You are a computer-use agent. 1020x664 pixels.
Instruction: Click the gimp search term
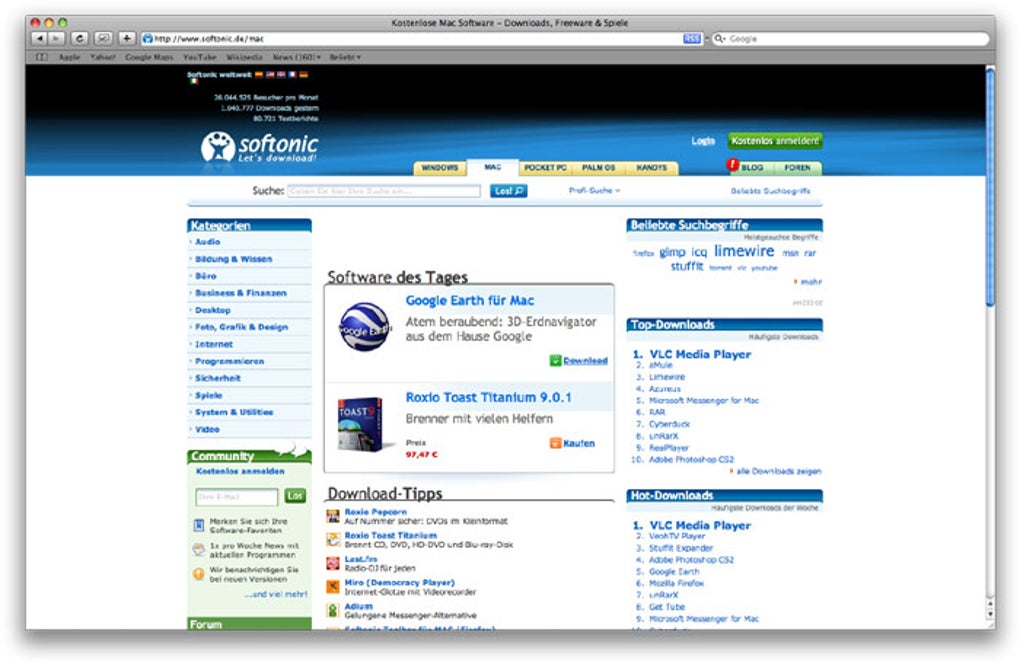tap(672, 252)
